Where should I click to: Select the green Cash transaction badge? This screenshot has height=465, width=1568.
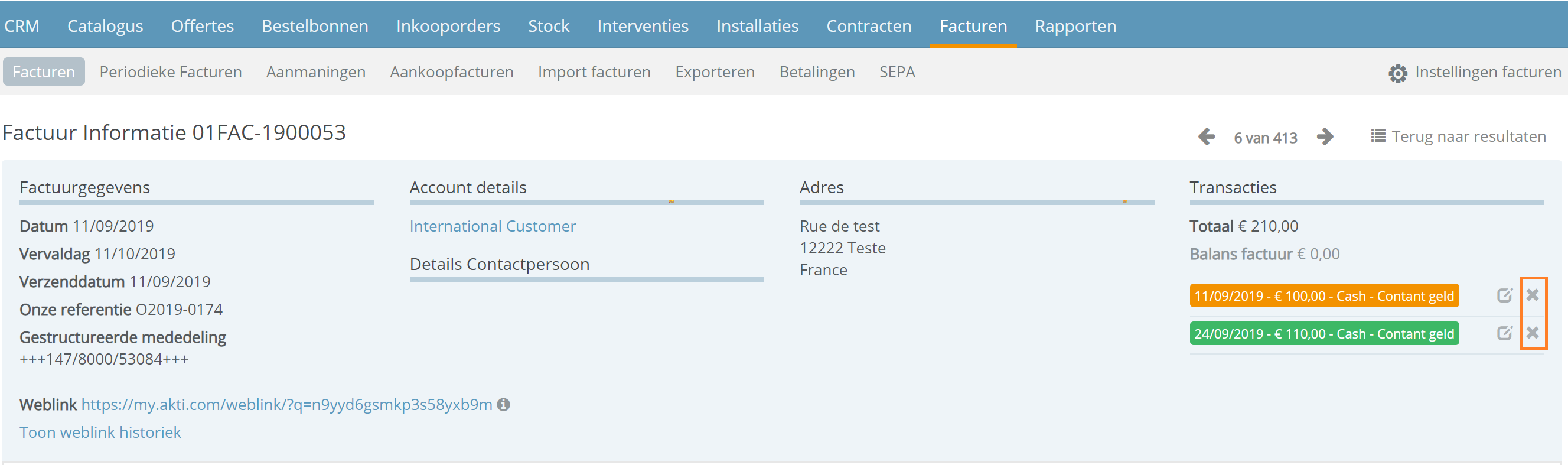(1324, 333)
